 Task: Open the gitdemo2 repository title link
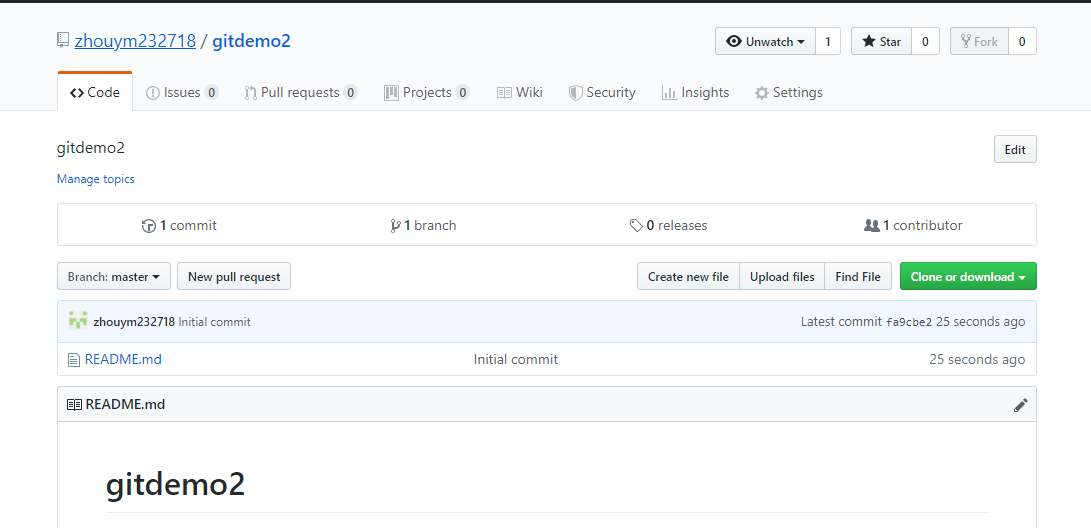pyautogui.click(x=251, y=41)
